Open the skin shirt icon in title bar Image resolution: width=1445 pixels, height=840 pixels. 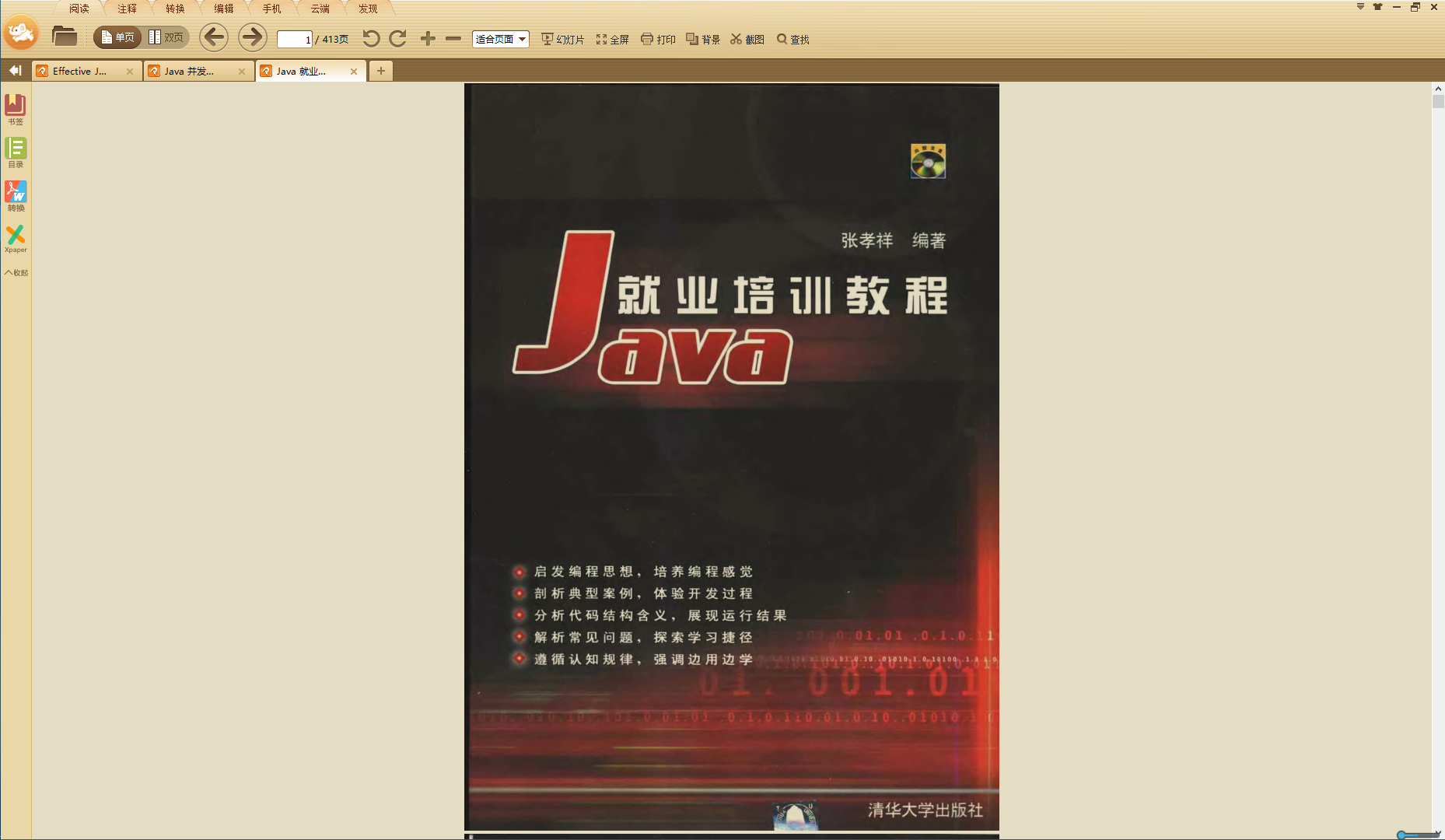pyautogui.click(x=1377, y=7)
